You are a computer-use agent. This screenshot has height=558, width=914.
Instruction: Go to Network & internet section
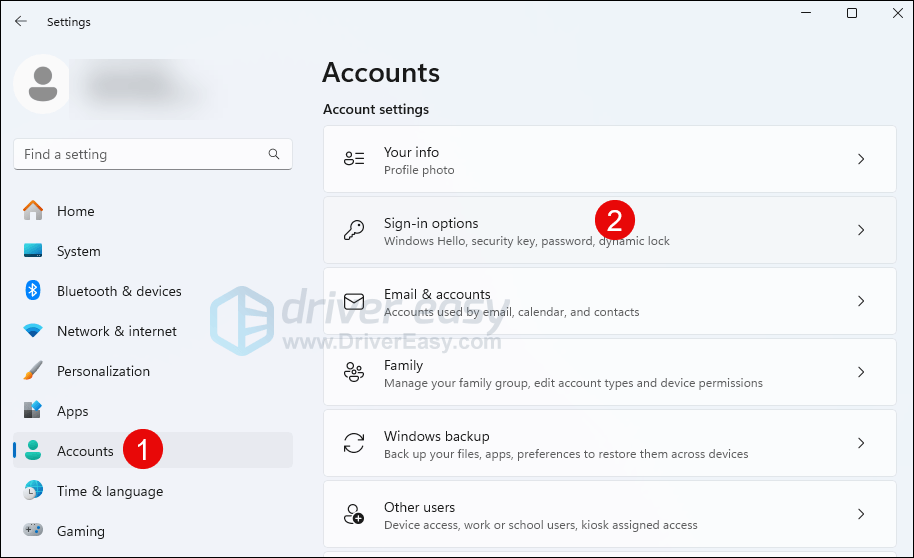click(x=116, y=331)
